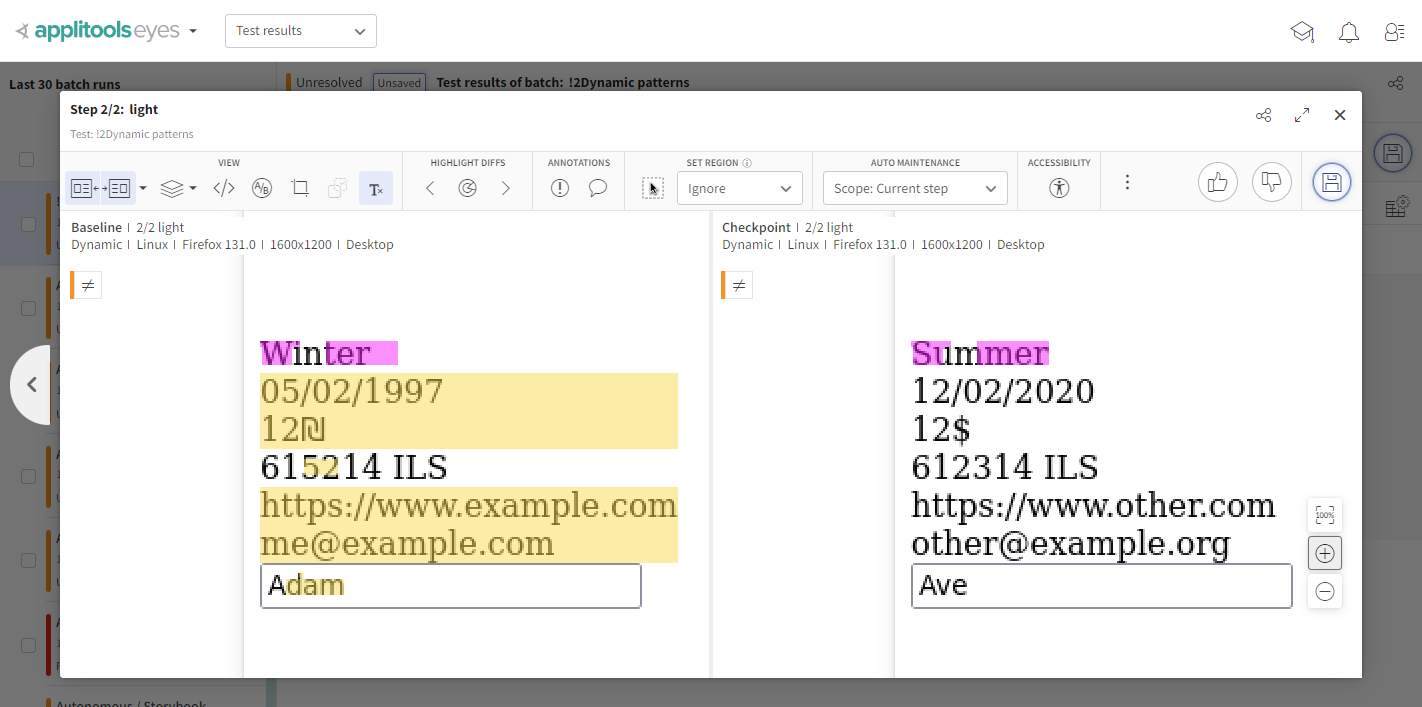This screenshot has width=1422, height=707.
Task: Click the crop region tool icon
Action: pyautogui.click(x=300, y=188)
